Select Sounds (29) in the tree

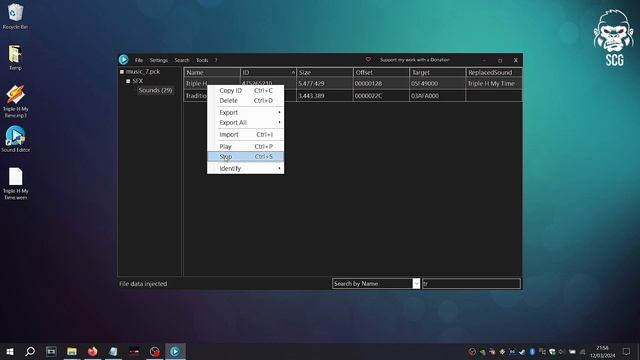pyautogui.click(x=155, y=90)
